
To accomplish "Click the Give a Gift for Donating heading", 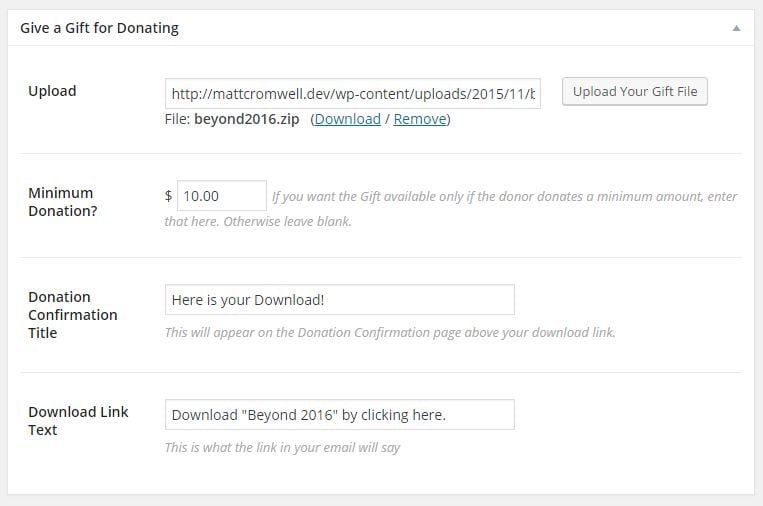I will tap(99, 28).
